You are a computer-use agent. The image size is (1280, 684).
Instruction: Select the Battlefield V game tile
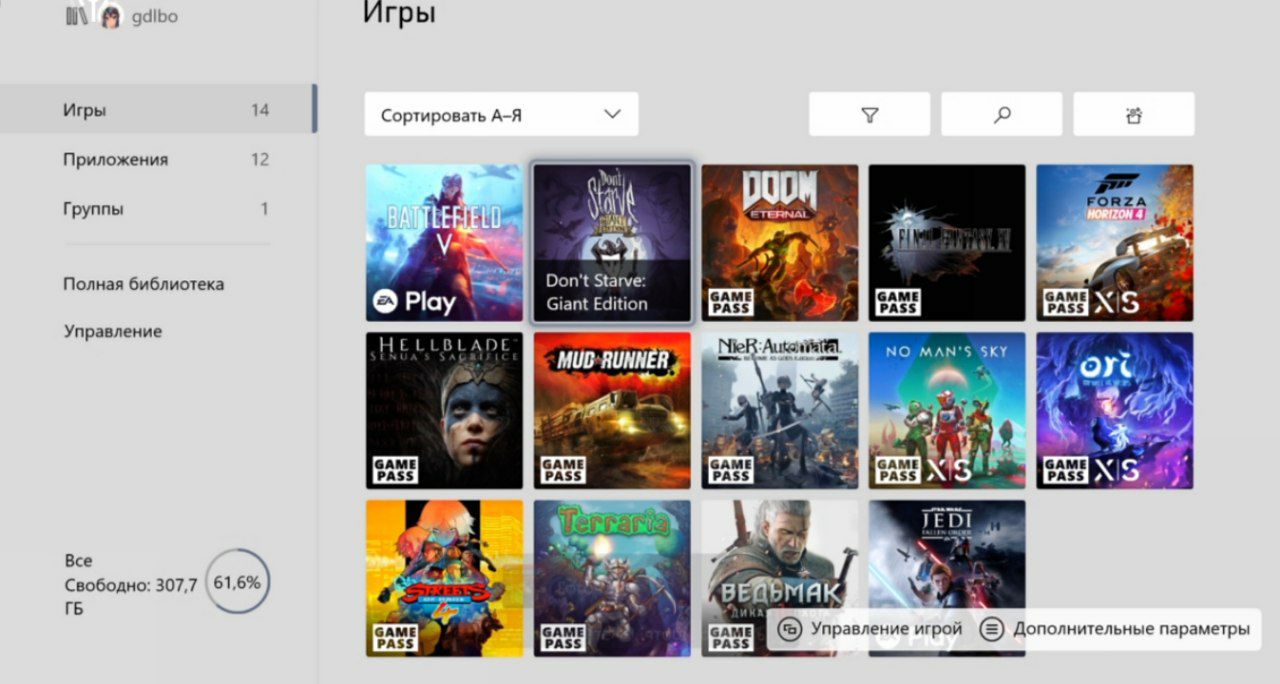point(444,243)
